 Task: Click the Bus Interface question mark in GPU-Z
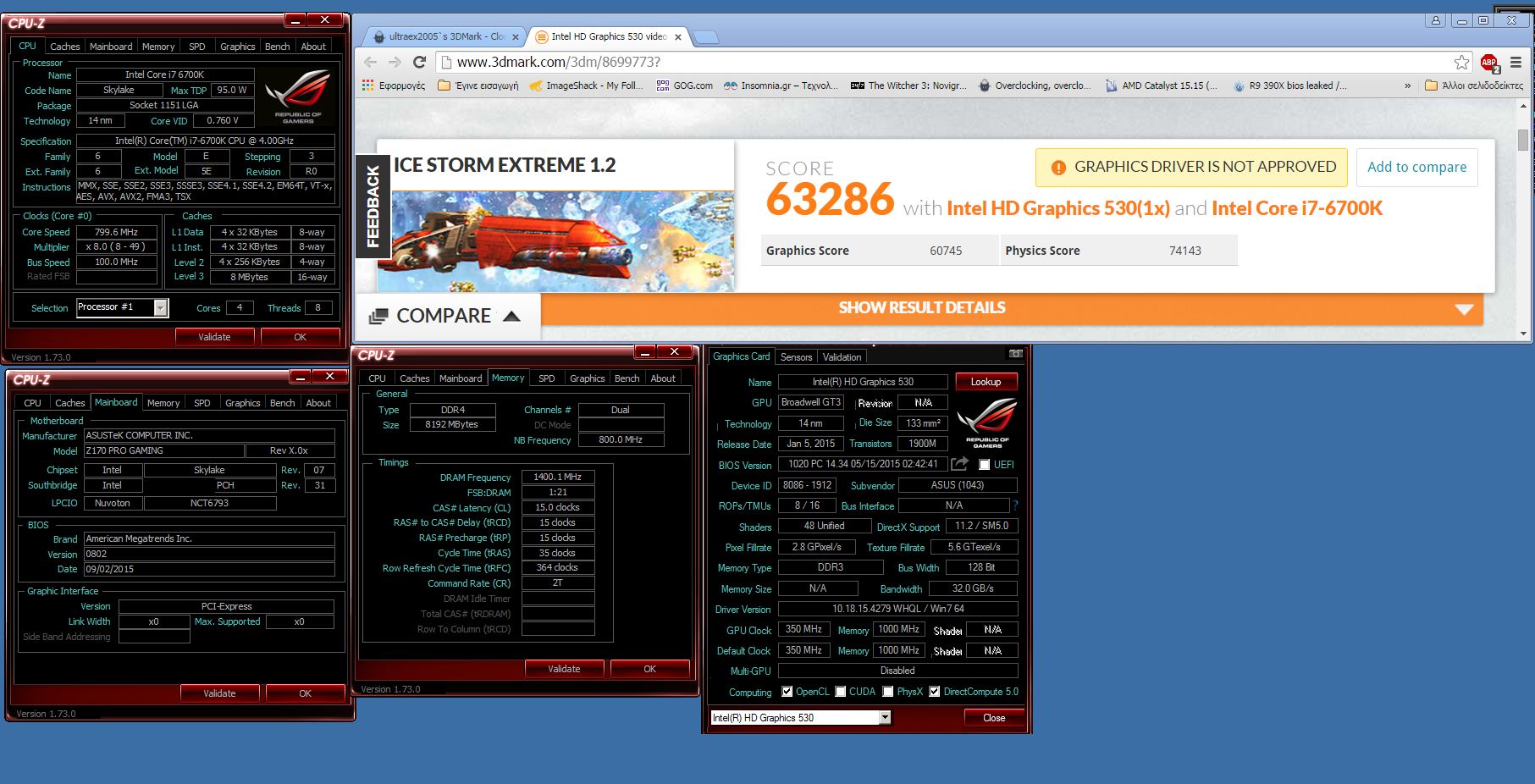[1015, 505]
